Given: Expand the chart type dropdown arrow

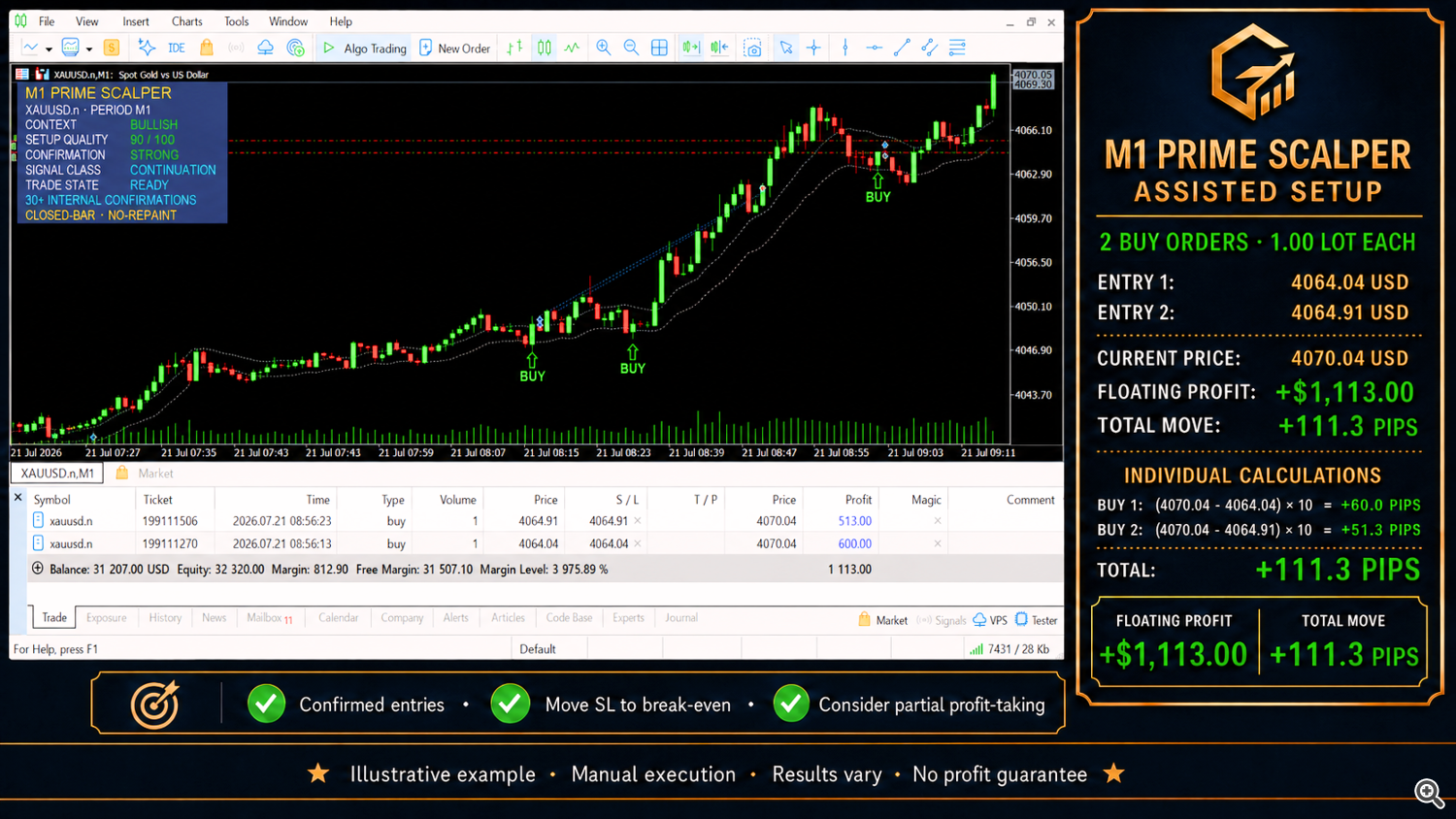Looking at the screenshot, I should [49, 49].
